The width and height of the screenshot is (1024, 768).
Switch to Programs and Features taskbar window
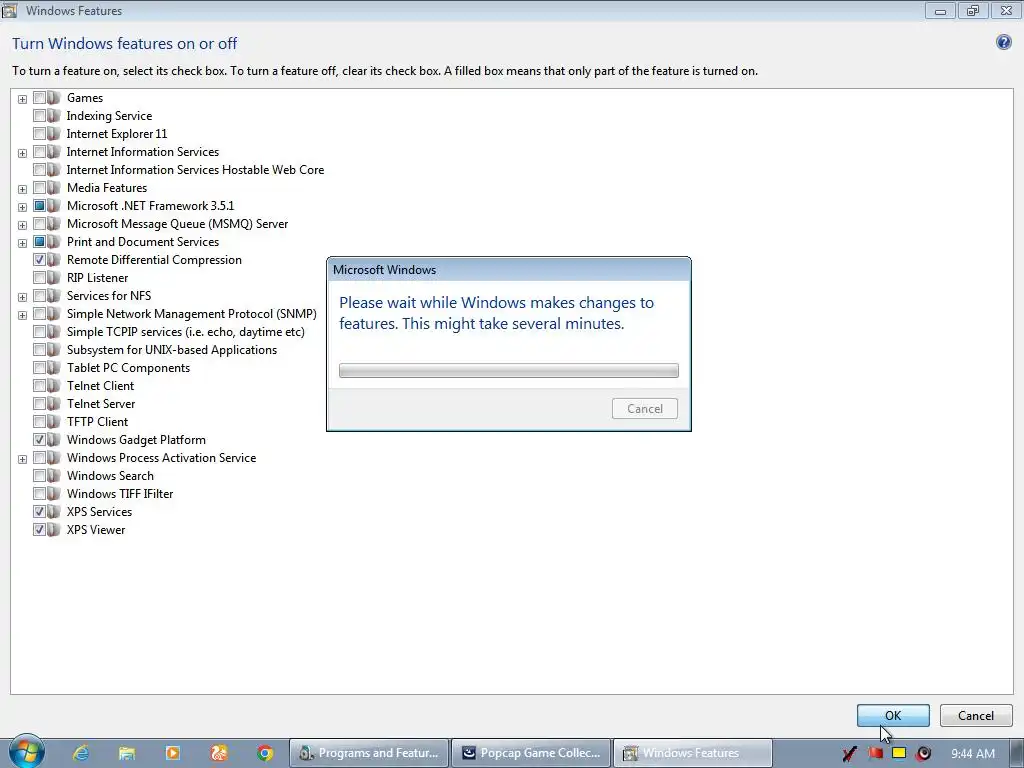click(369, 753)
